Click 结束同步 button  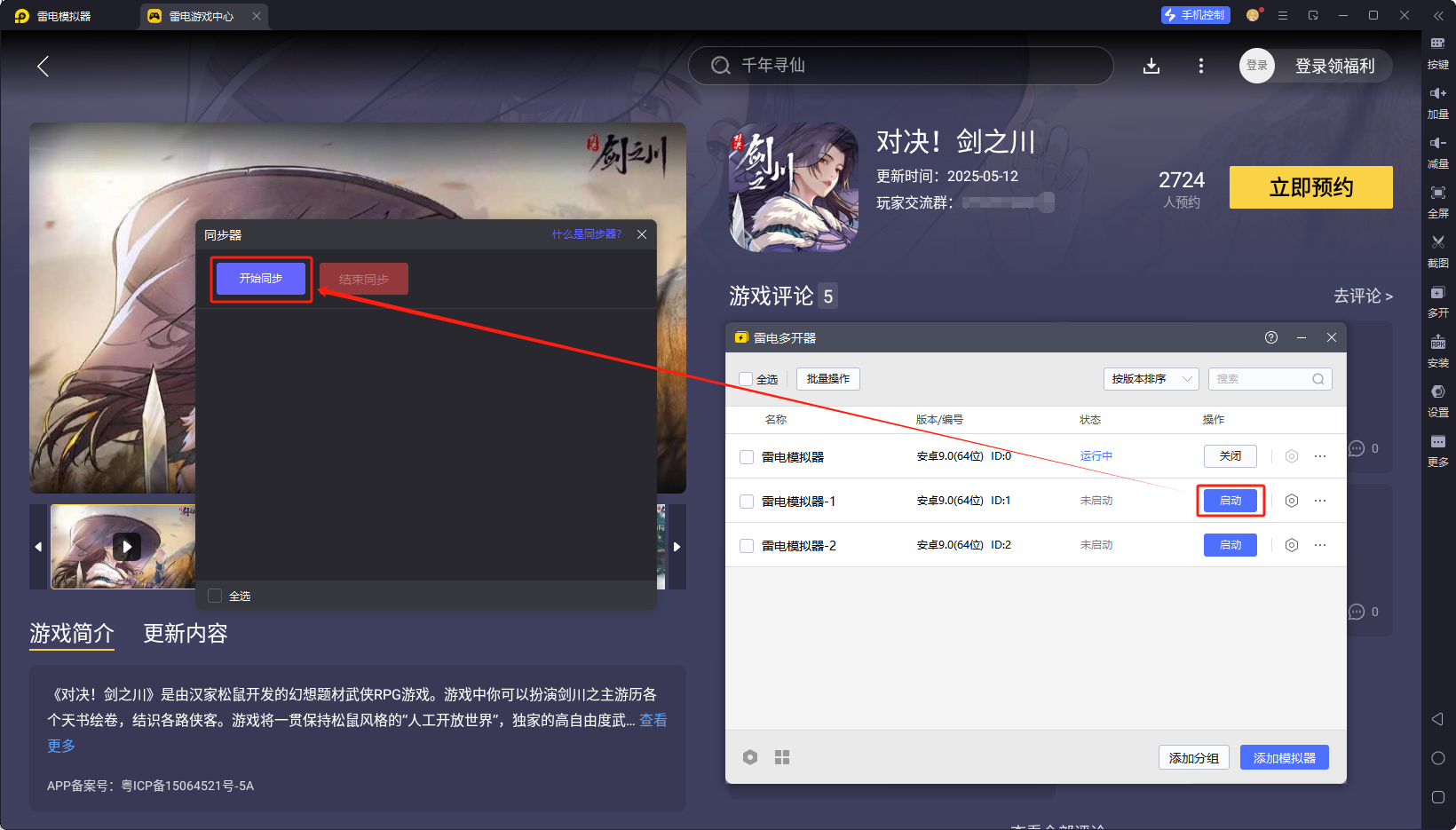pos(364,279)
